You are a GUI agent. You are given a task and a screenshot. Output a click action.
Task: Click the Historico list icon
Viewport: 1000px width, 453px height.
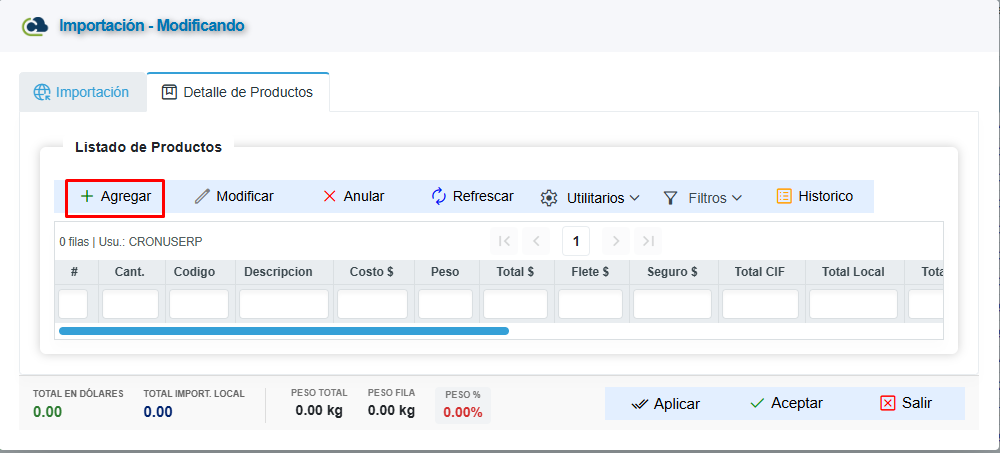[784, 197]
